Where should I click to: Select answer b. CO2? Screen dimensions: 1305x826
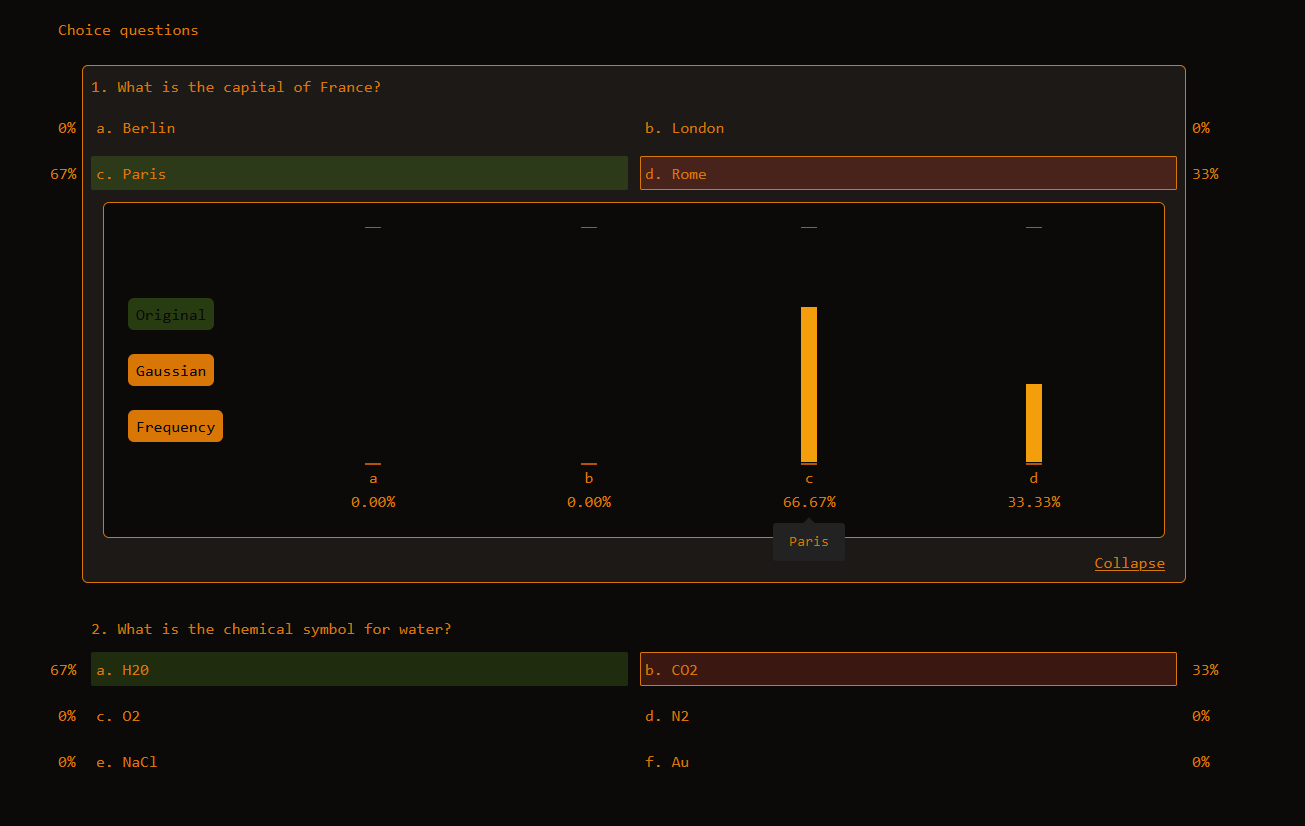(907, 669)
